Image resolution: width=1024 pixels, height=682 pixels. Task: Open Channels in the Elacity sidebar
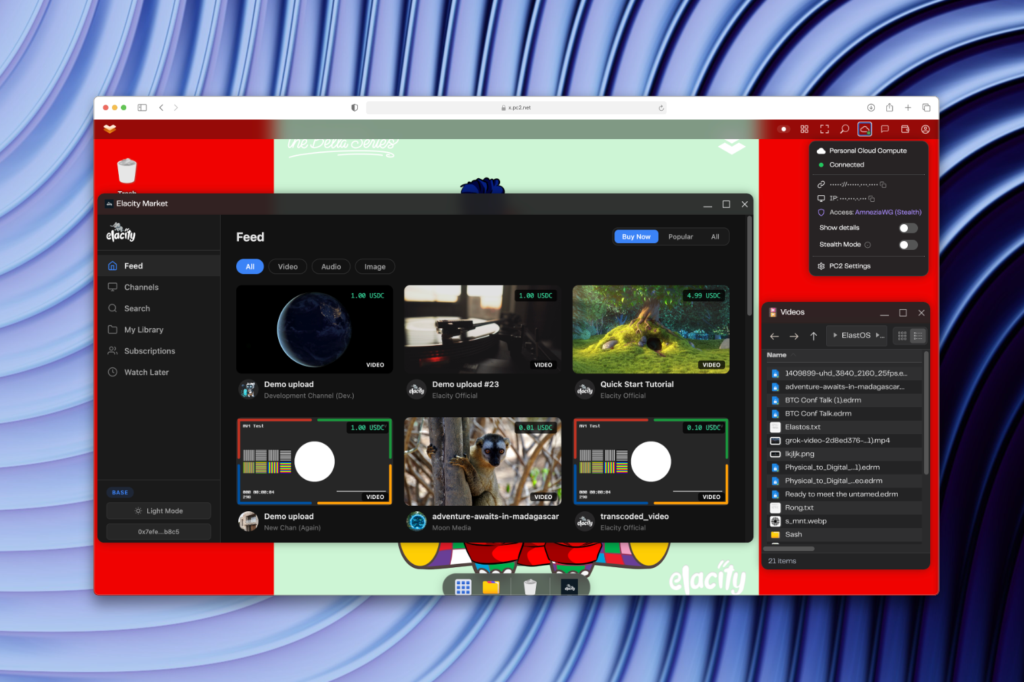(141, 287)
